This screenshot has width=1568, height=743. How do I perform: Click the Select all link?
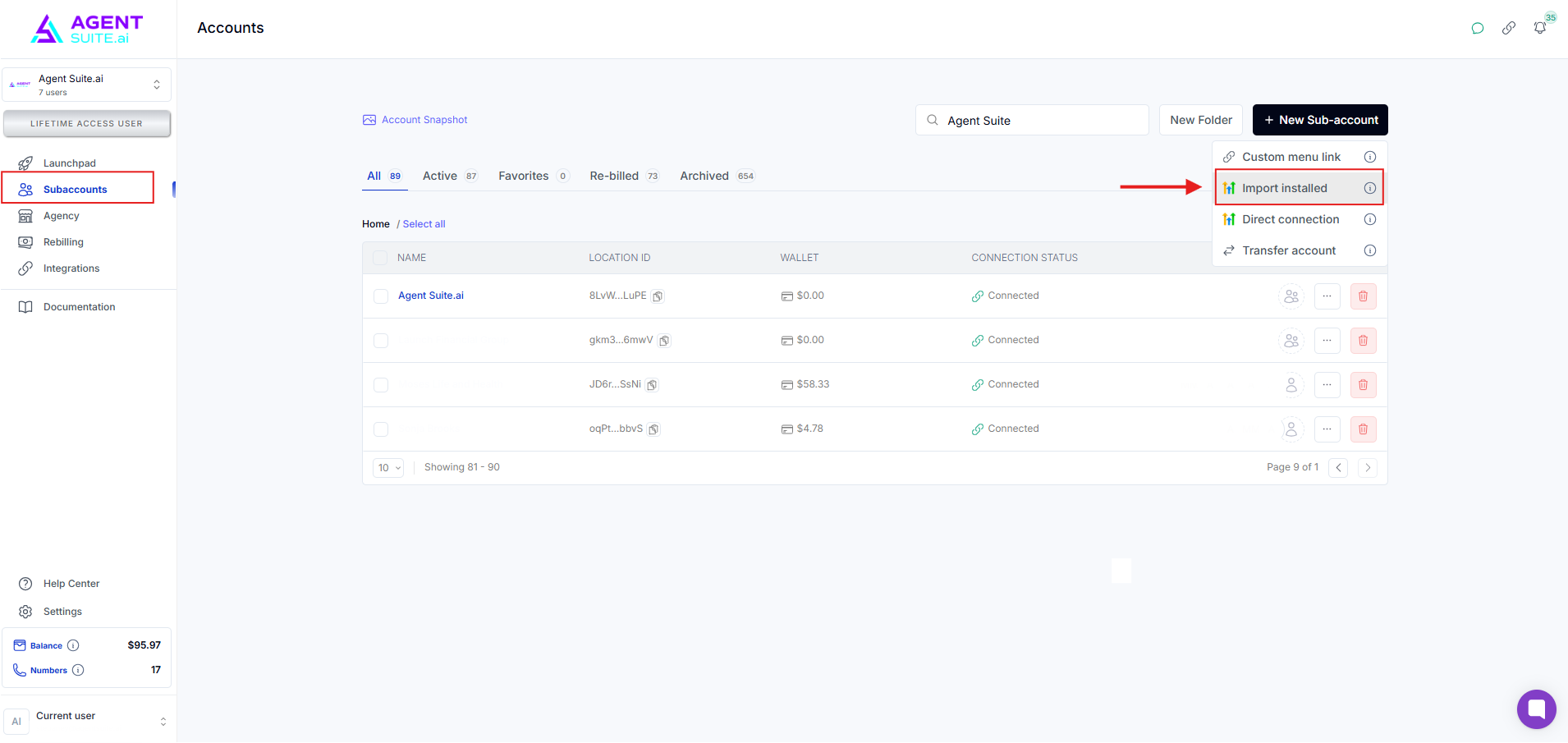coord(424,224)
